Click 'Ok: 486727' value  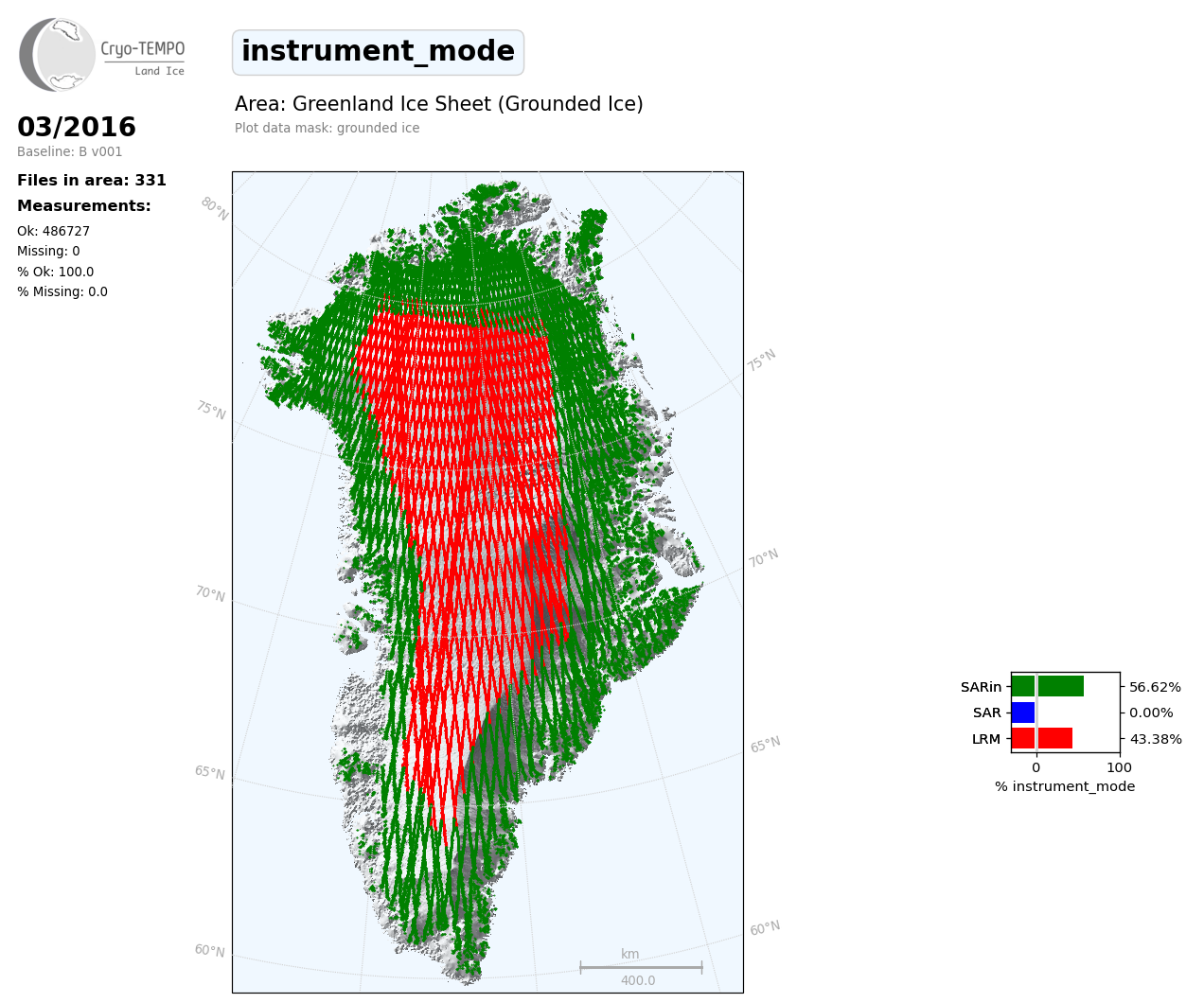pyautogui.click(x=54, y=232)
